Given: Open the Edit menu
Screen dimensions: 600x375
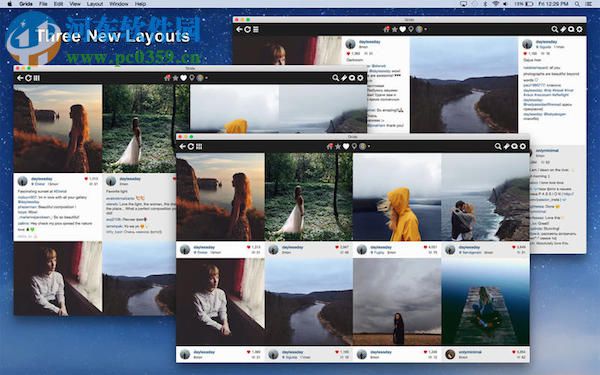Looking at the screenshot, I should 58,4.
